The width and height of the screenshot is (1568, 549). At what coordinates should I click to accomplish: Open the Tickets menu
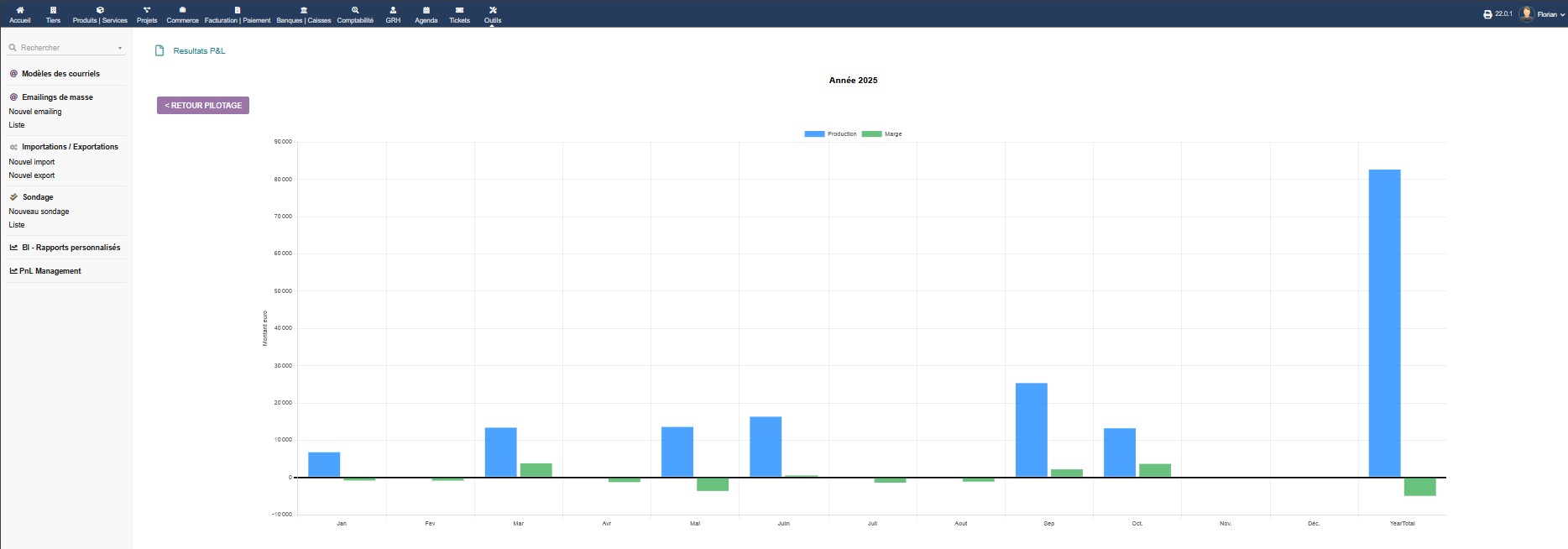click(459, 14)
